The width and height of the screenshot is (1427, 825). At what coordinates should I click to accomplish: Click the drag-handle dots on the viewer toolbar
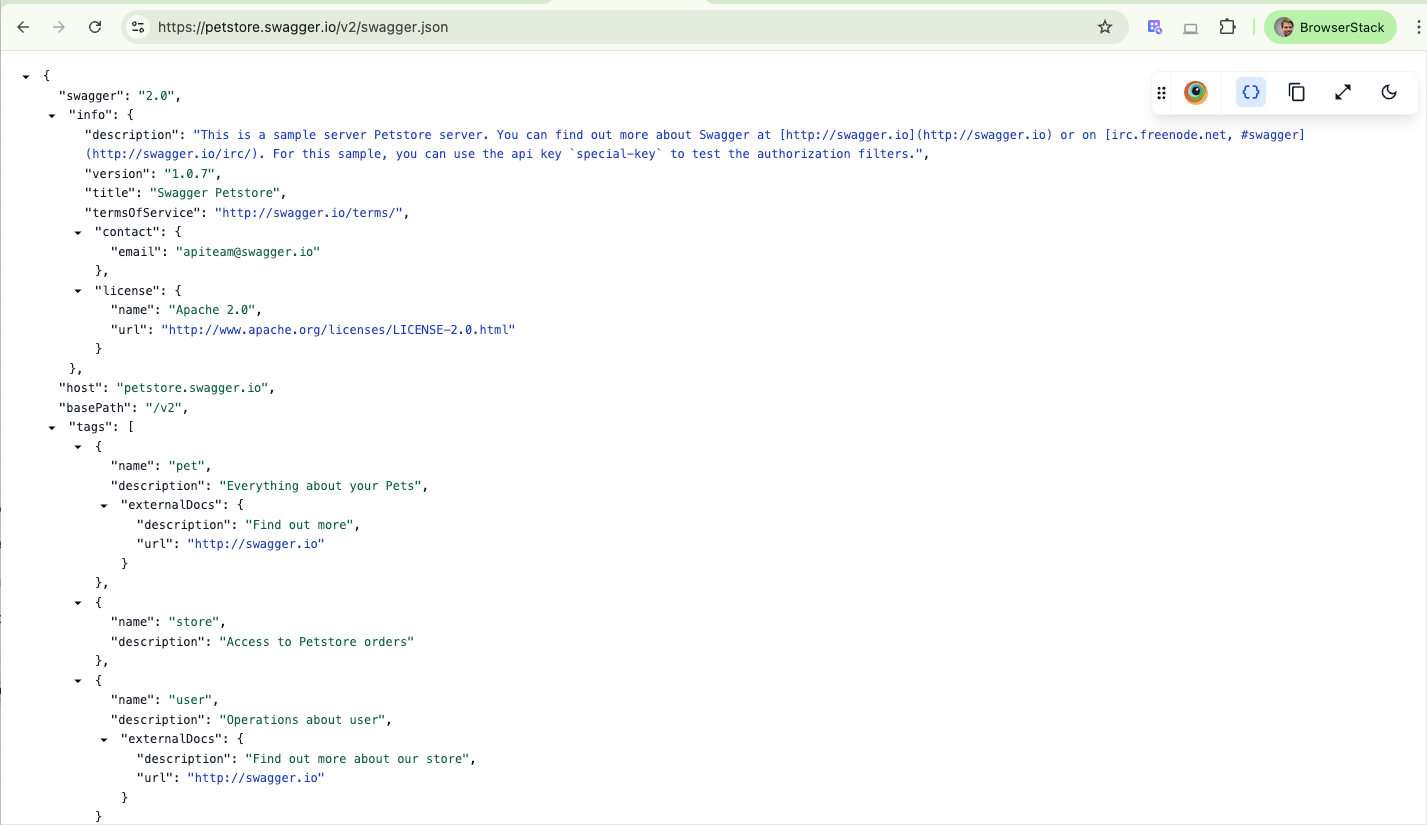click(x=1160, y=91)
